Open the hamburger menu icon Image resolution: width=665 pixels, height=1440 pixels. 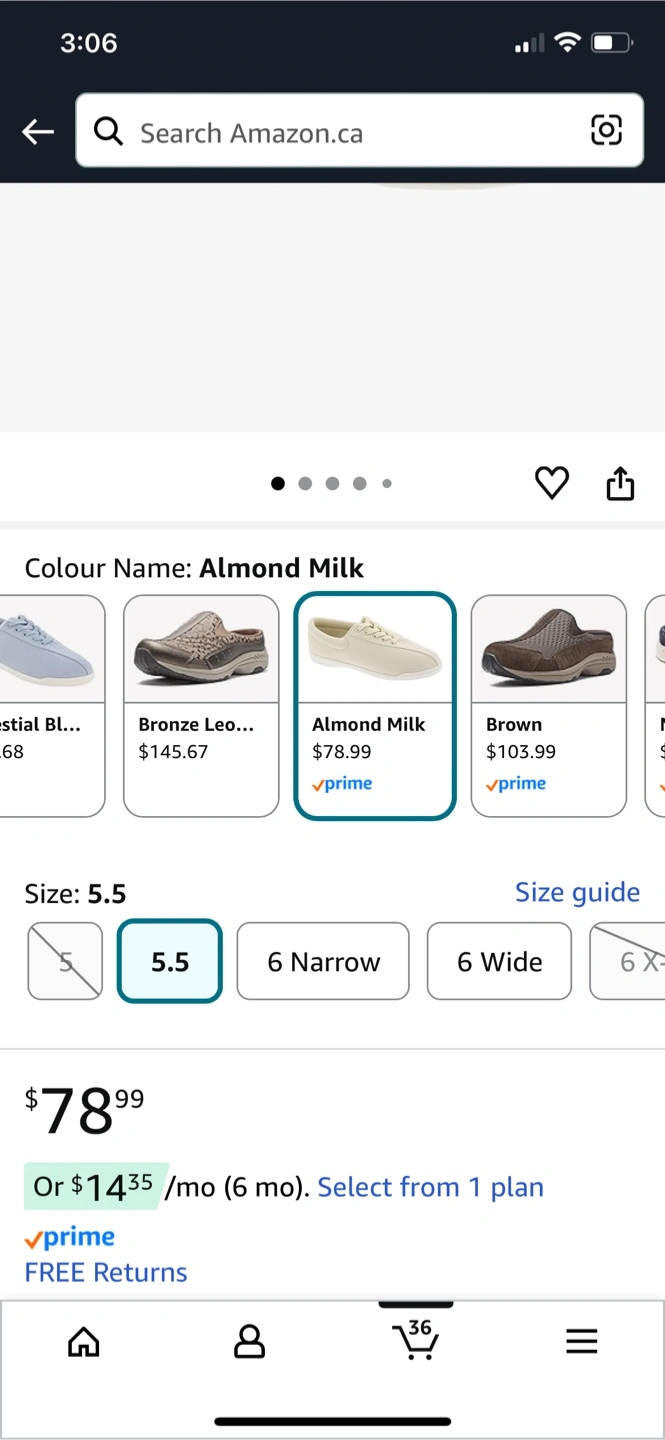(581, 1341)
